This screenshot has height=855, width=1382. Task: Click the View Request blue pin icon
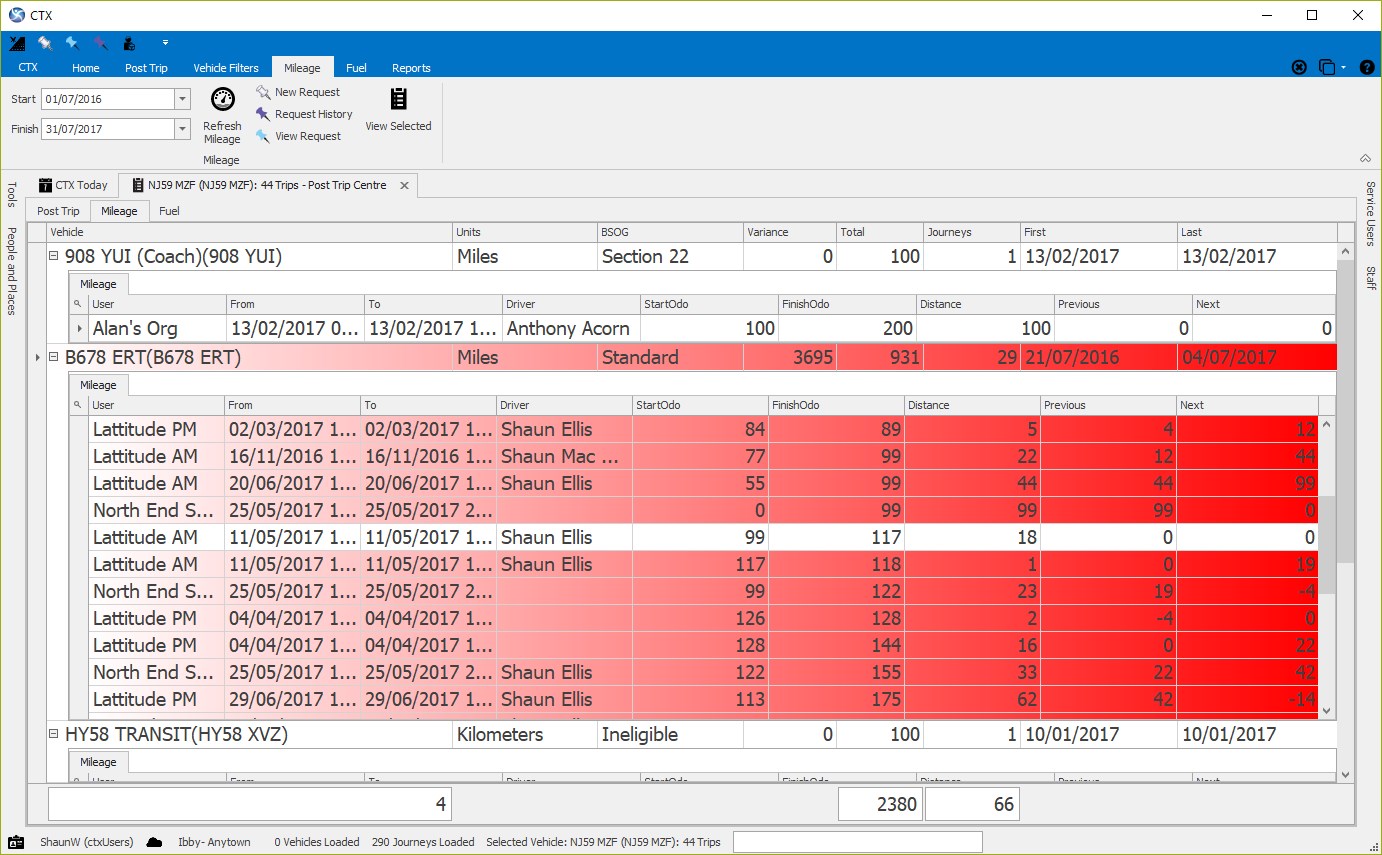tap(263, 136)
